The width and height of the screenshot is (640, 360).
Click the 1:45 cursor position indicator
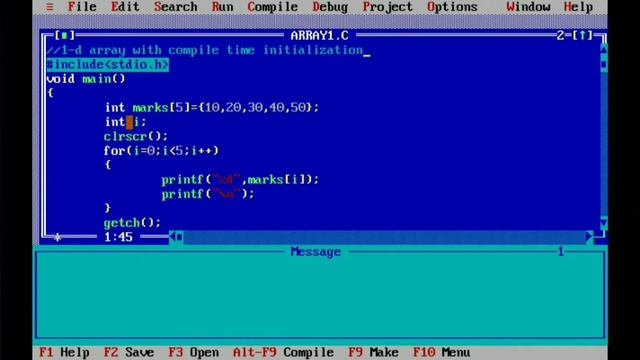(118, 237)
